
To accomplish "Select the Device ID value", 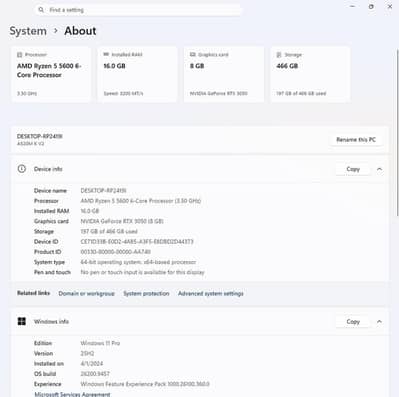I will pos(137,242).
